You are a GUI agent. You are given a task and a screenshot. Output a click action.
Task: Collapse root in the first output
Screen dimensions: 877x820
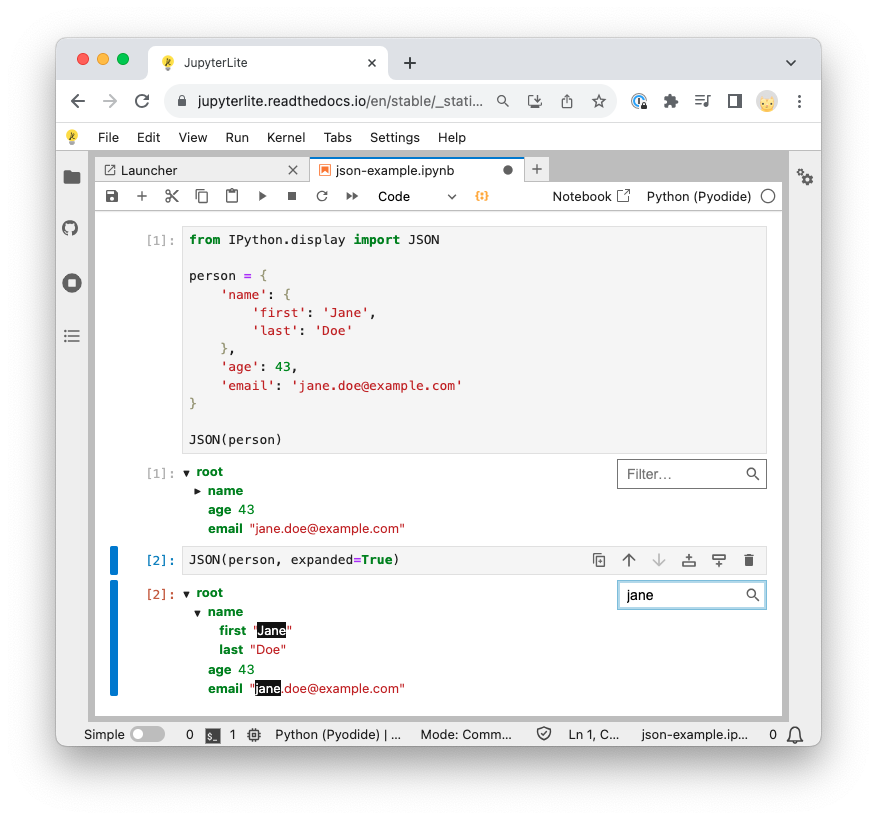pos(187,473)
